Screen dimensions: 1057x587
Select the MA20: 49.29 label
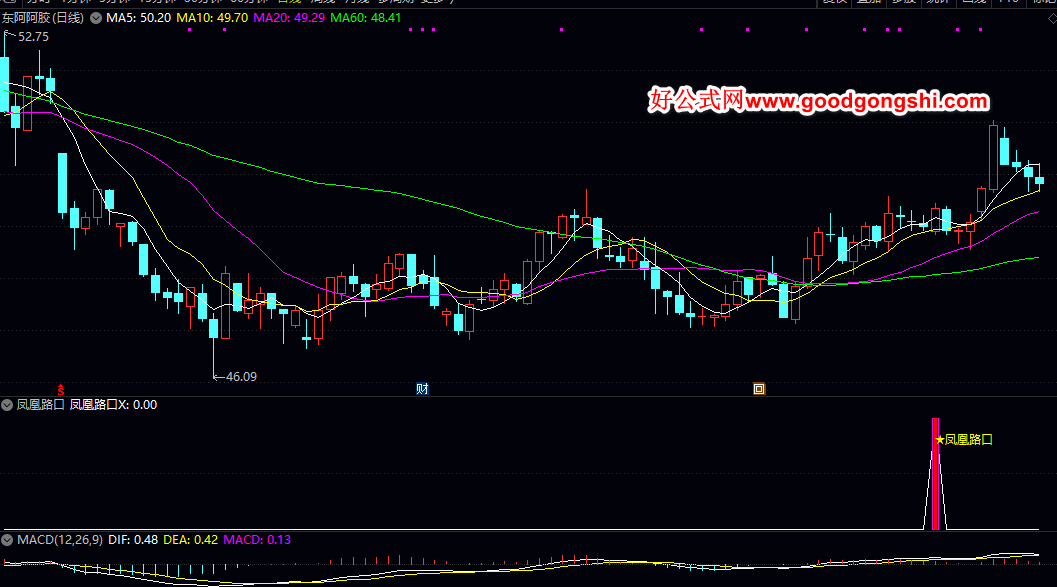click(289, 18)
